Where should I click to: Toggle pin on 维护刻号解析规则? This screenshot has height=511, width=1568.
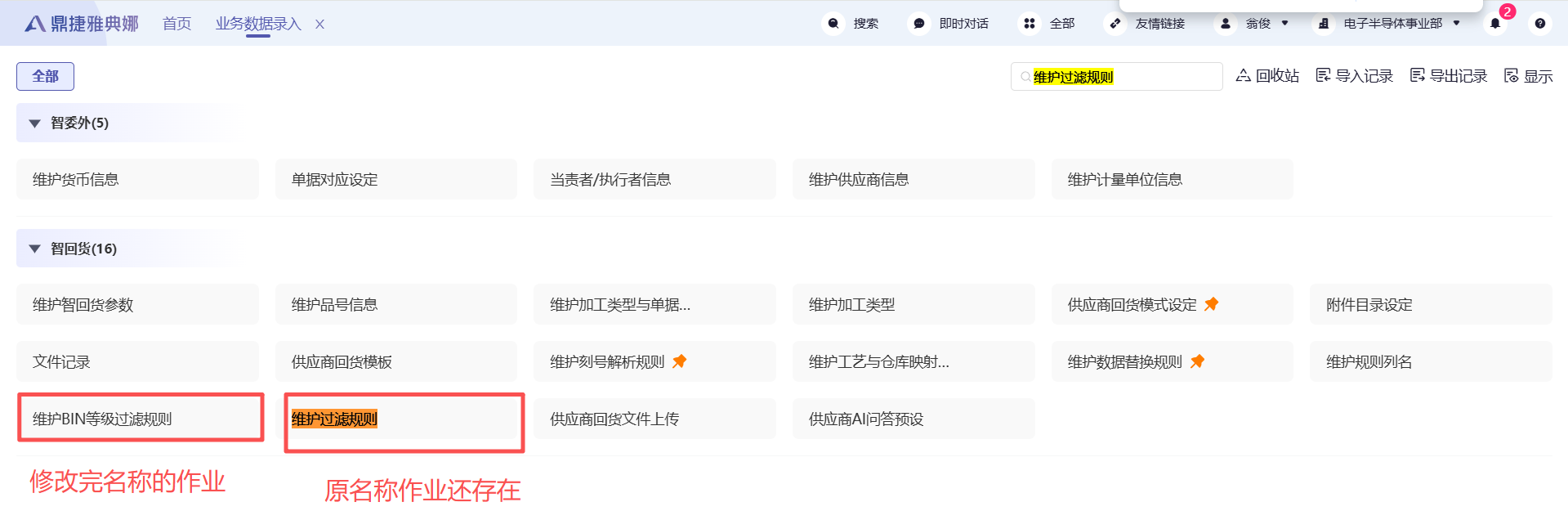[679, 361]
